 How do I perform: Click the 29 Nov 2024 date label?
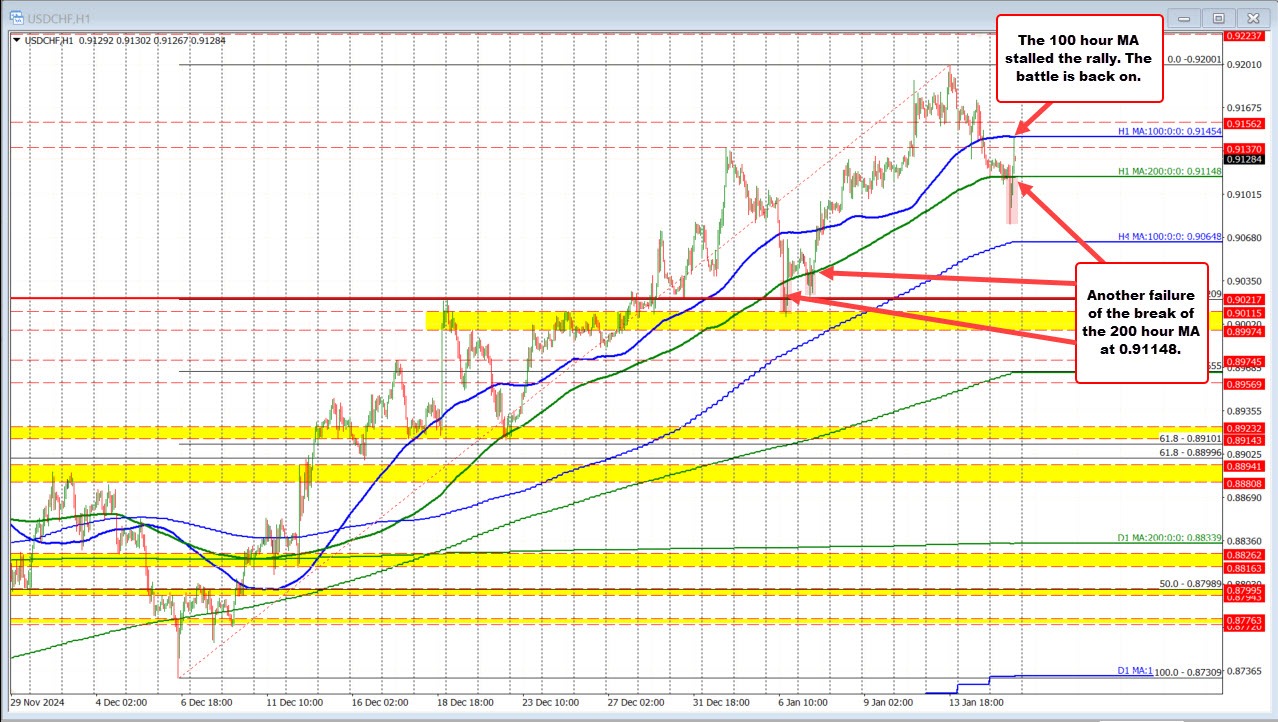36,702
